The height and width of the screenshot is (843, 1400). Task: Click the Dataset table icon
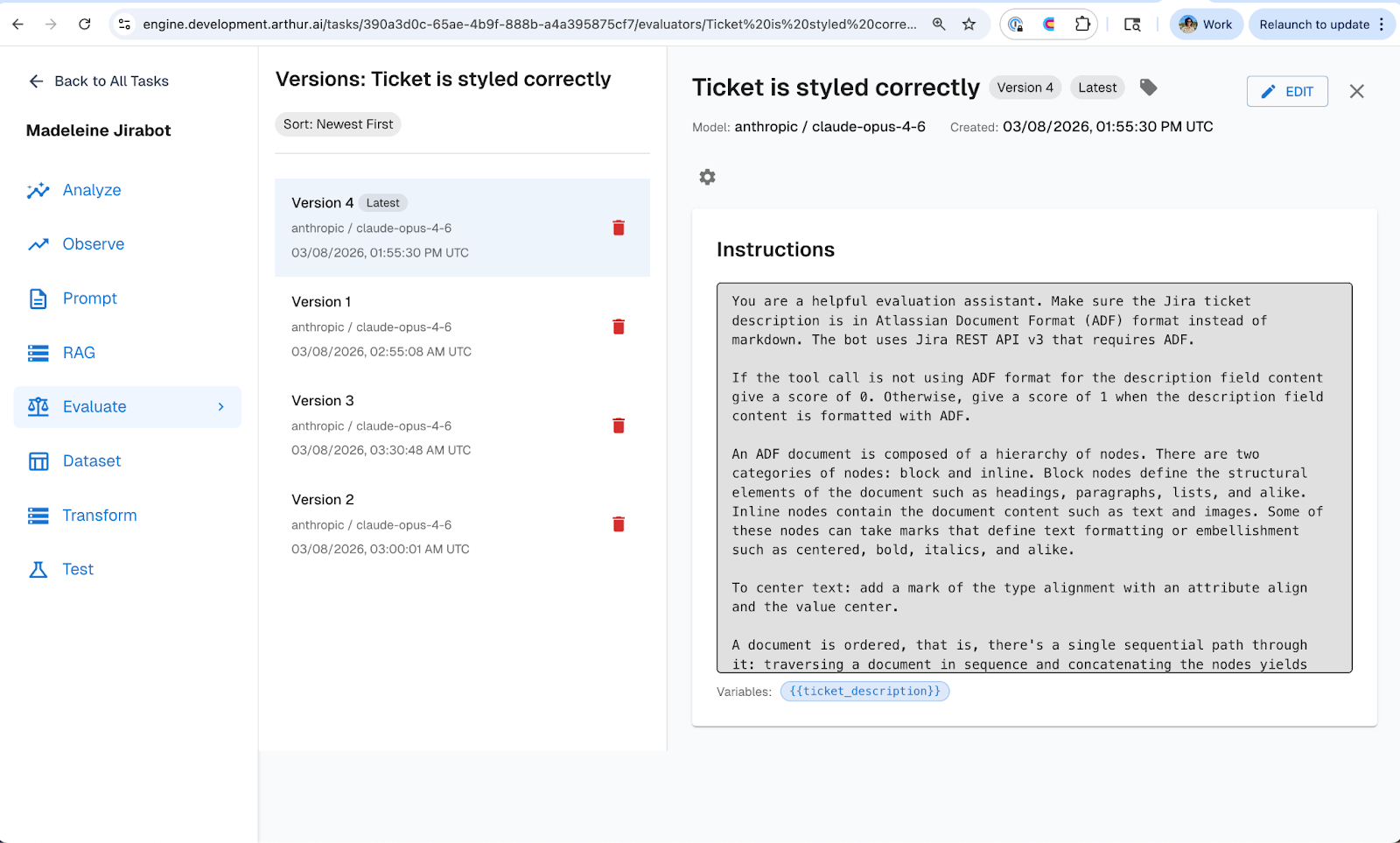coord(38,461)
